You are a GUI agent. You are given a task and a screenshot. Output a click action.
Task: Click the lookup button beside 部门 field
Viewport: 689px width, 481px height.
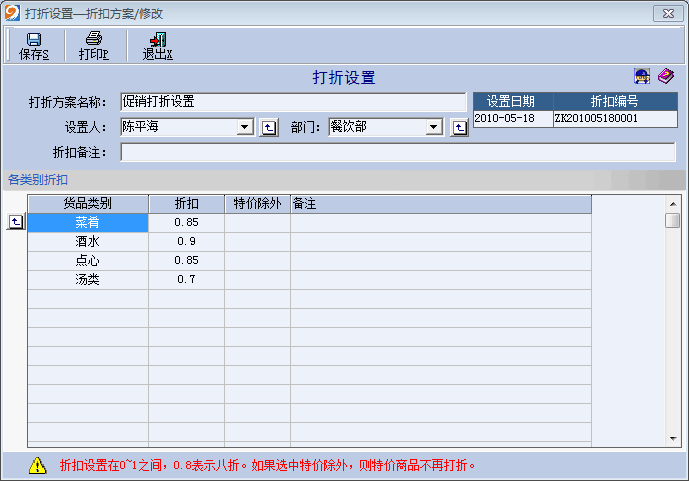click(459, 128)
